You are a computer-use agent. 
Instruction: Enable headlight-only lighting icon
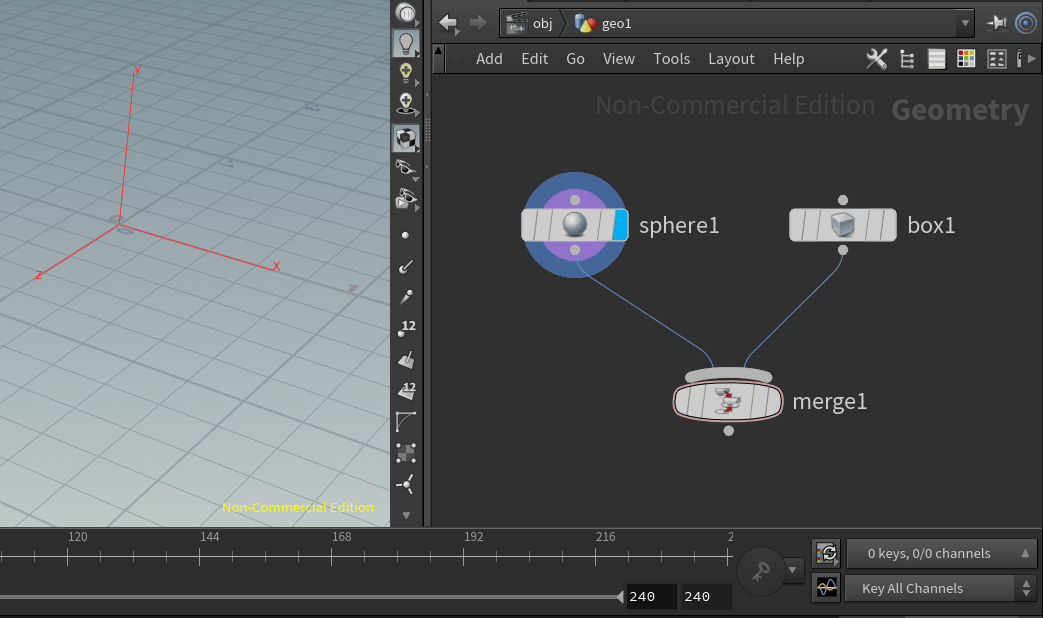[x=406, y=42]
